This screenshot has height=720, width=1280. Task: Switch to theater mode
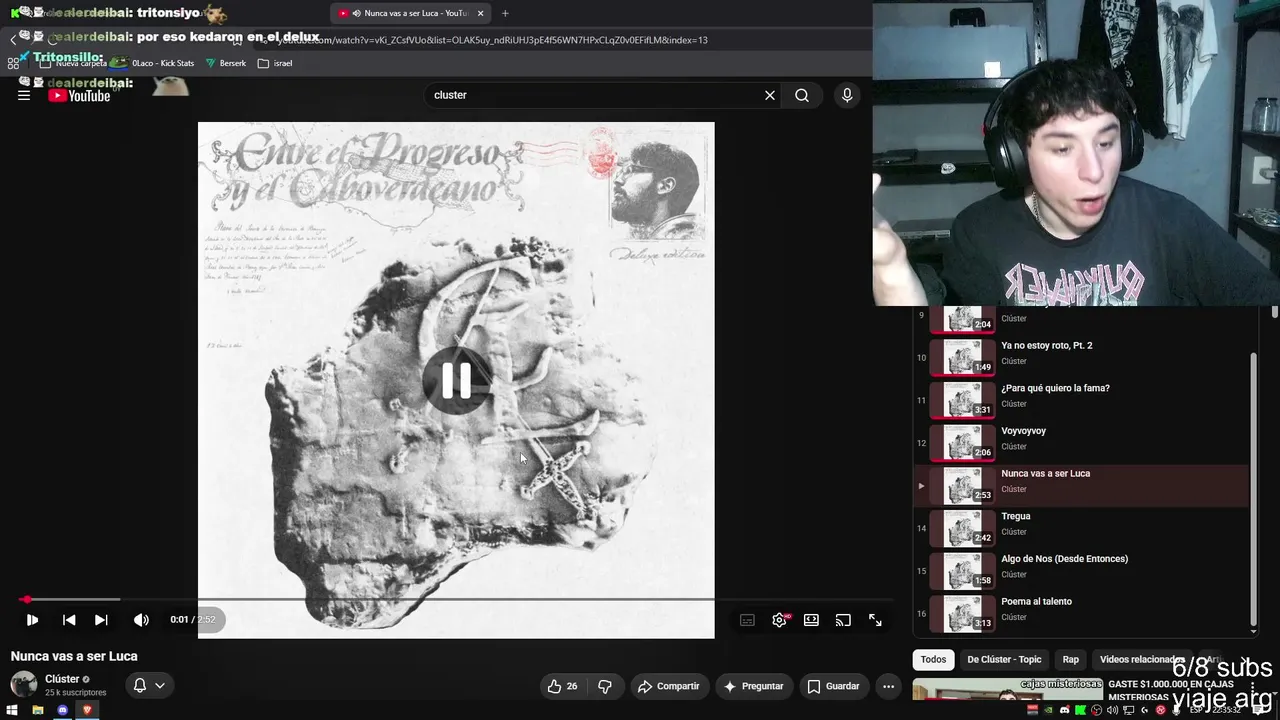(x=811, y=620)
